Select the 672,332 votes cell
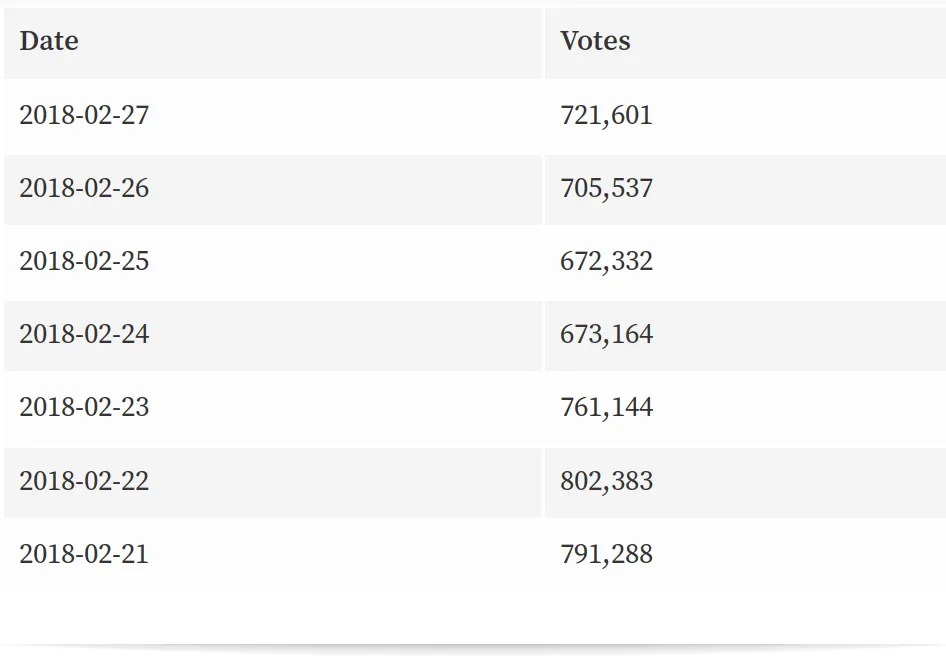The image size is (946, 662). click(746, 263)
